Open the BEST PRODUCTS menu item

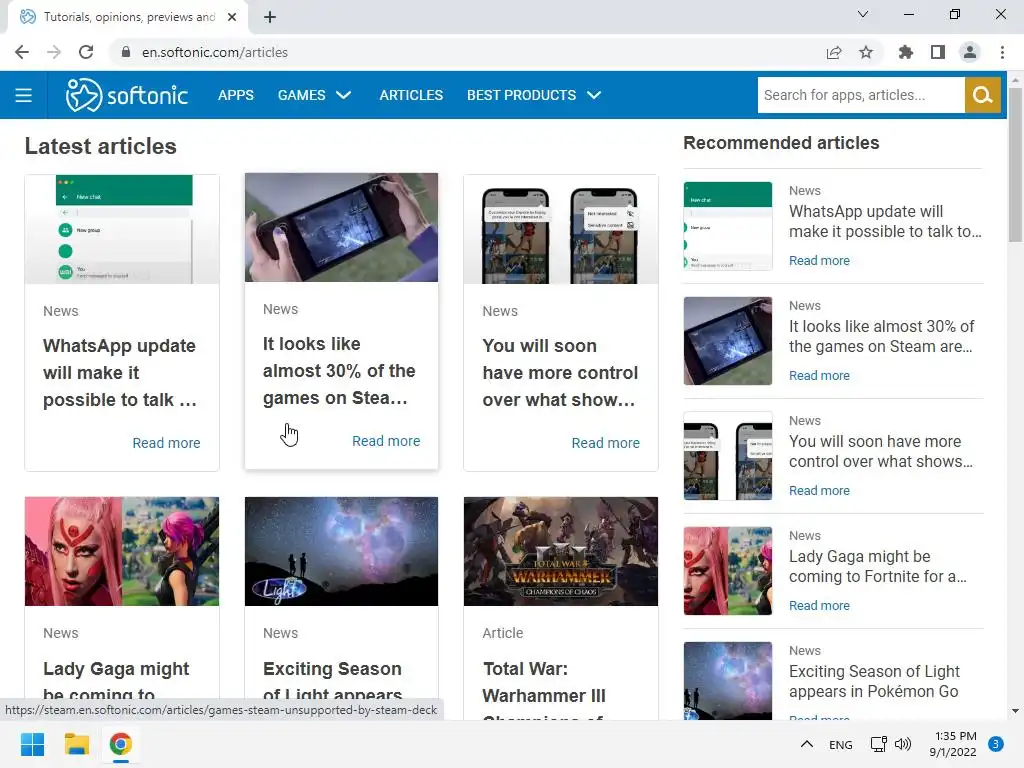(521, 95)
